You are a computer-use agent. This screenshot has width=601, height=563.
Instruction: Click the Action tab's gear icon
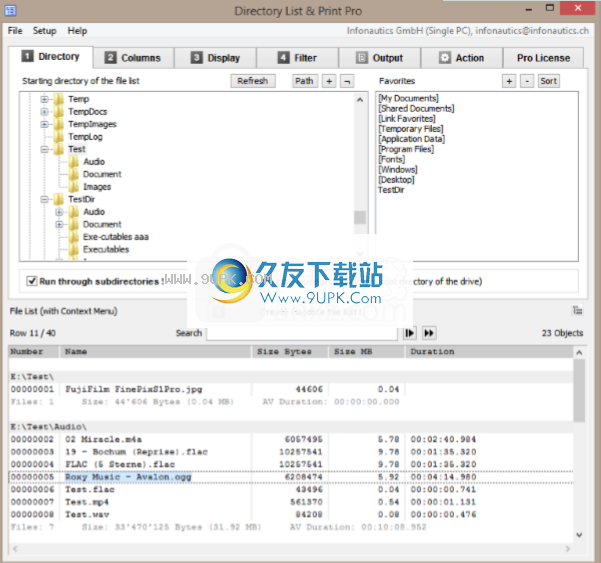(445, 58)
